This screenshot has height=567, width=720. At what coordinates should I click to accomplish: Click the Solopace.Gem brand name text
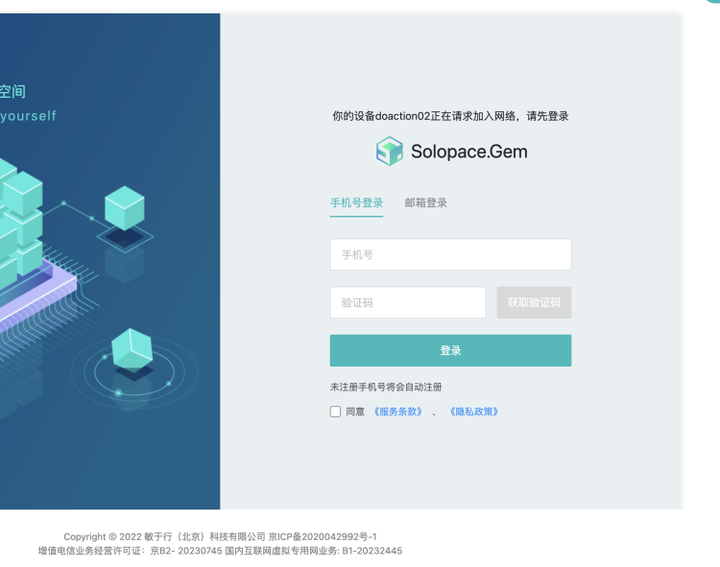pos(469,152)
